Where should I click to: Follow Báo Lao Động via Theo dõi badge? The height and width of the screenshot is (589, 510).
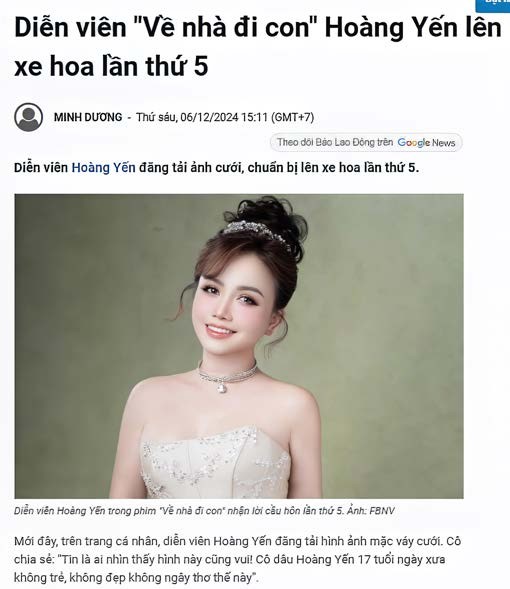[x=366, y=143]
